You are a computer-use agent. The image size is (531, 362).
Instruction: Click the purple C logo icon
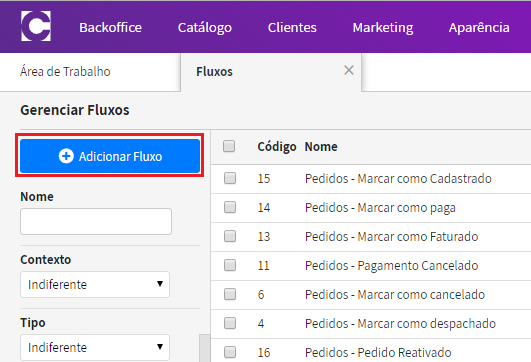[x=36, y=26]
